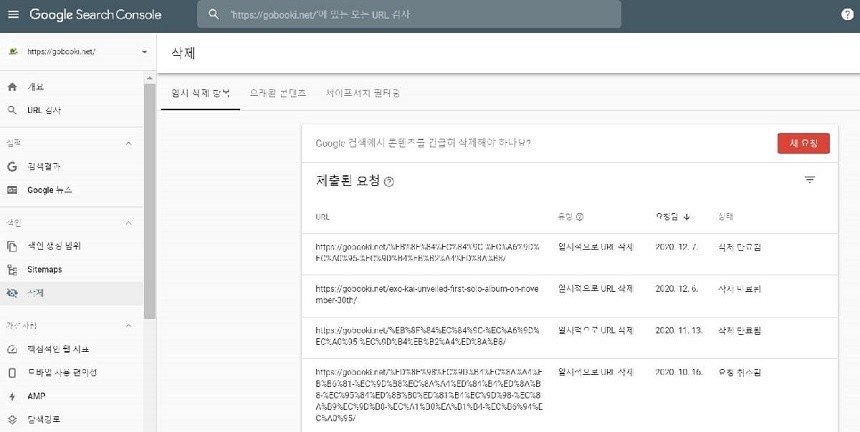Click the status column header
Viewport: 860px width, 432px height.
pyautogui.click(x=726, y=217)
